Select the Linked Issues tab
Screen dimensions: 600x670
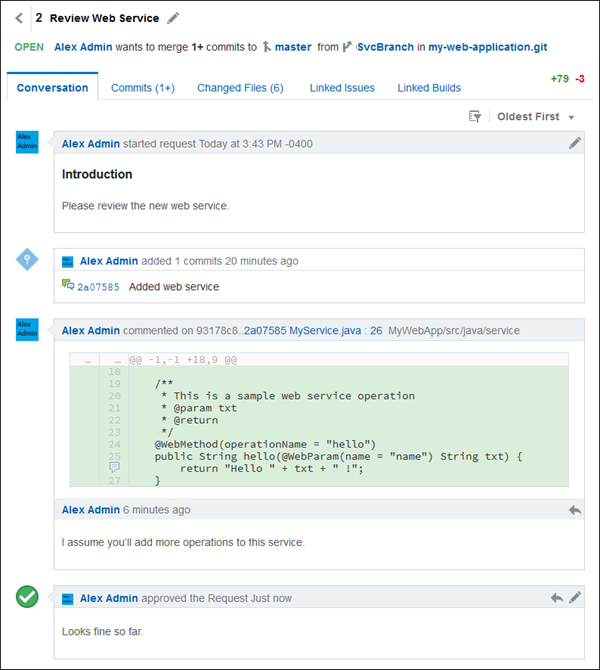[x=341, y=88]
